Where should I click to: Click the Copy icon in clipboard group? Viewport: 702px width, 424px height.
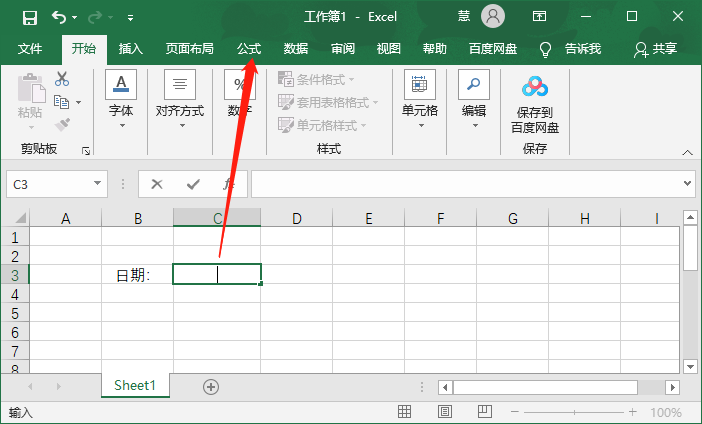[62, 102]
